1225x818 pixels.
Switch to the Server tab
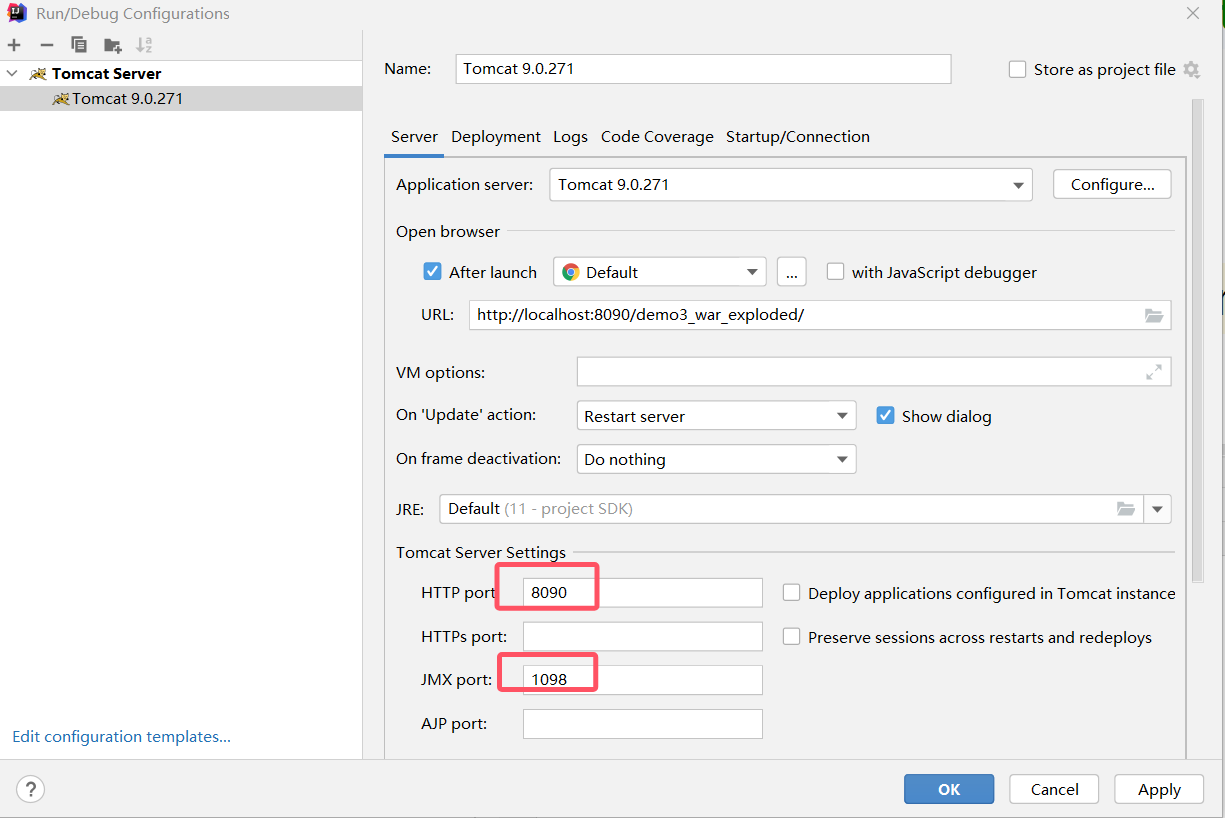click(x=414, y=137)
